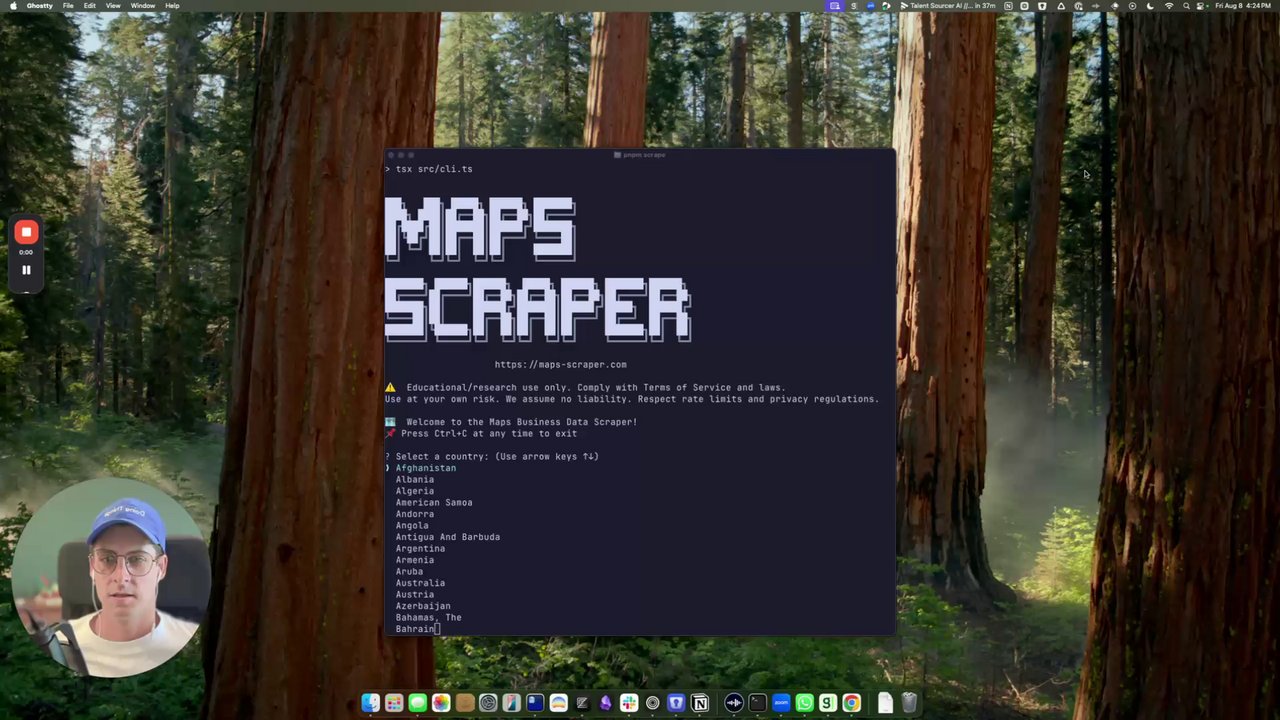
Task: Open Finder from the dock
Action: tap(370, 703)
